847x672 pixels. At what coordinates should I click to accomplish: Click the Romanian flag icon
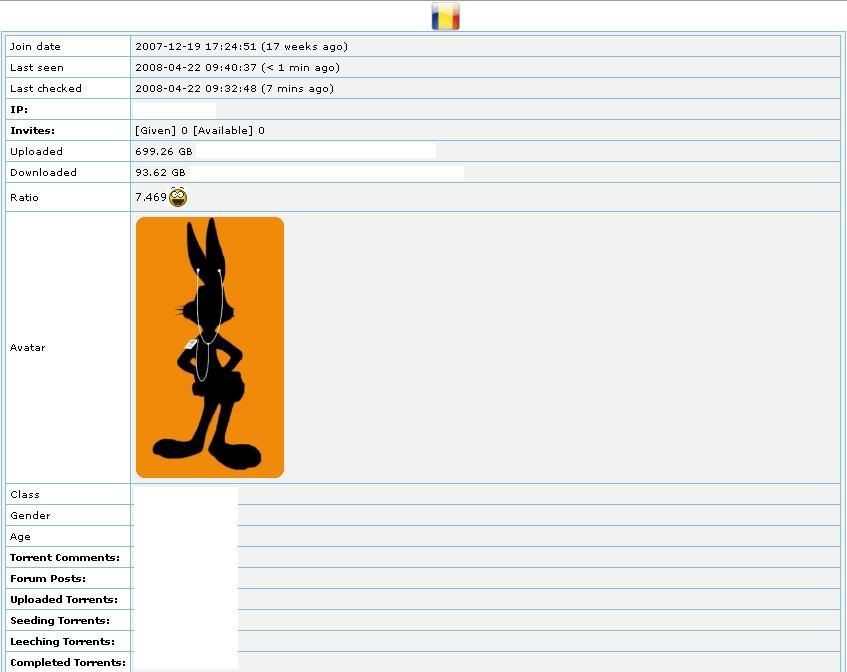pyautogui.click(x=446, y=16)
